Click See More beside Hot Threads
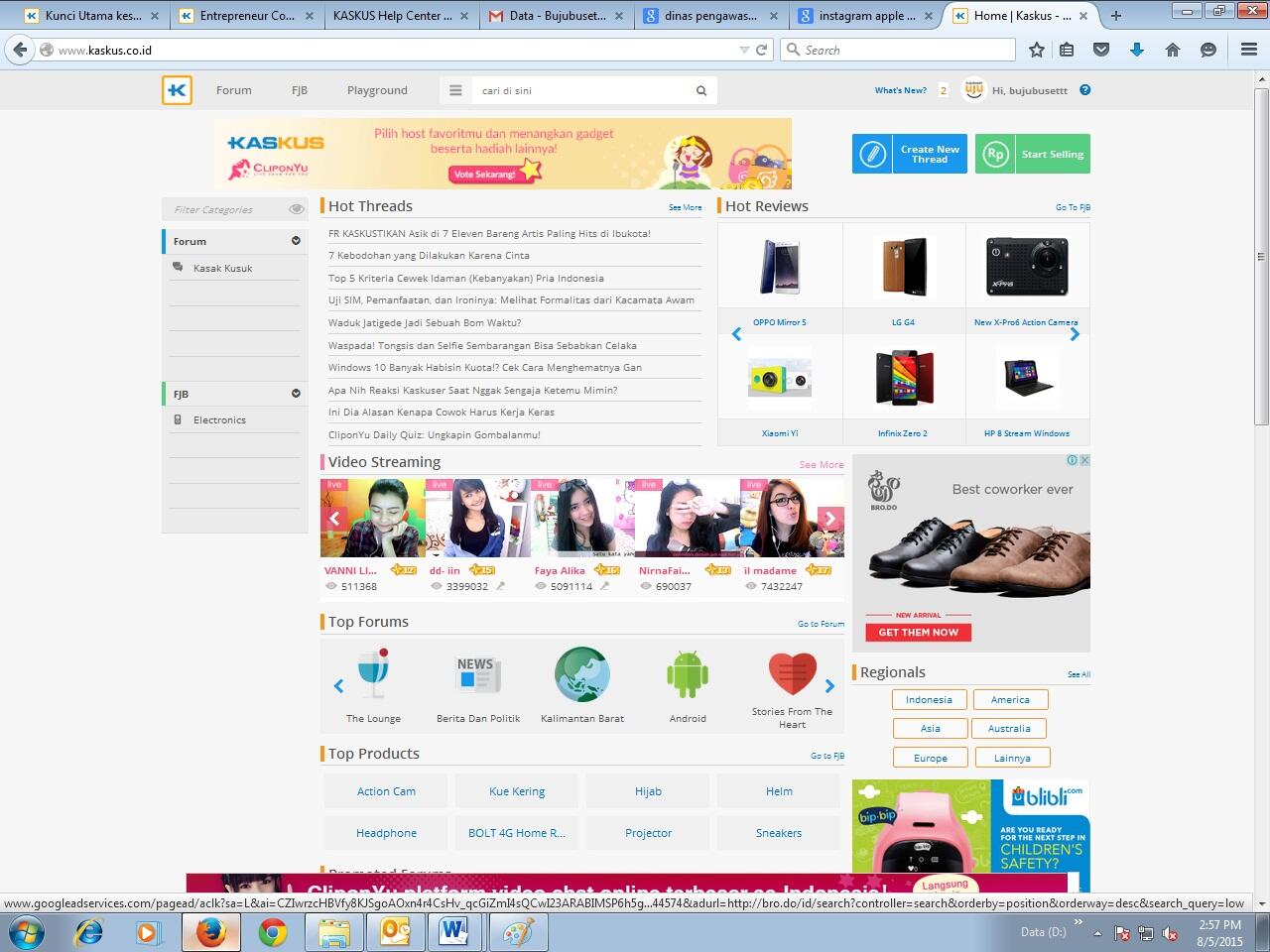This screenshot has width=1270, height=952. [x=685, y=207]
